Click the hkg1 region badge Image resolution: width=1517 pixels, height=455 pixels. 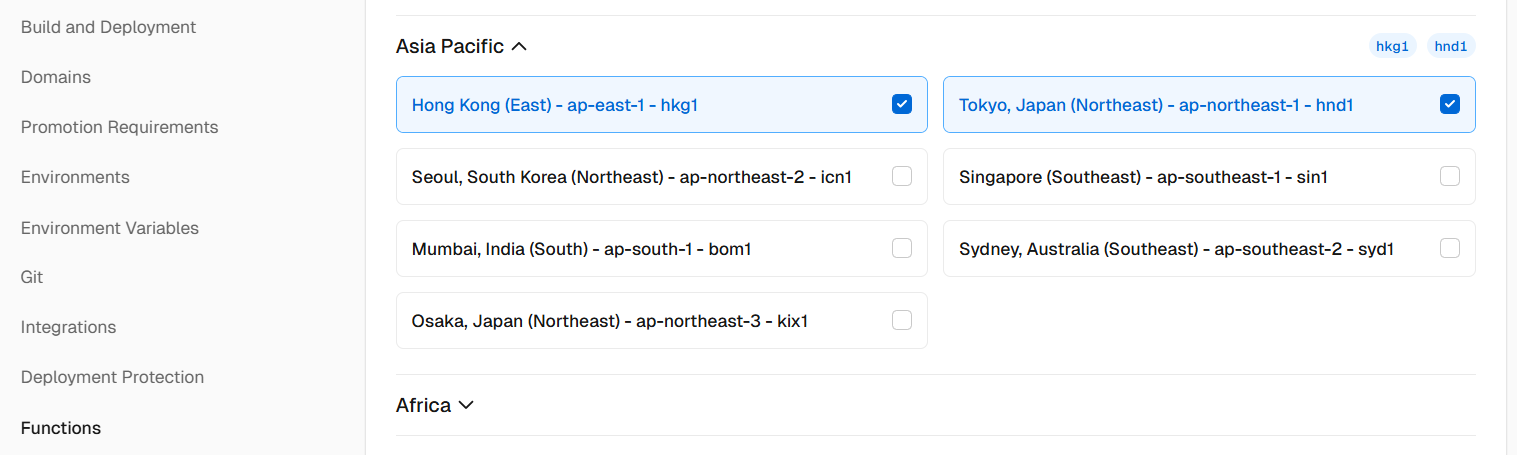coord(1392,46)
